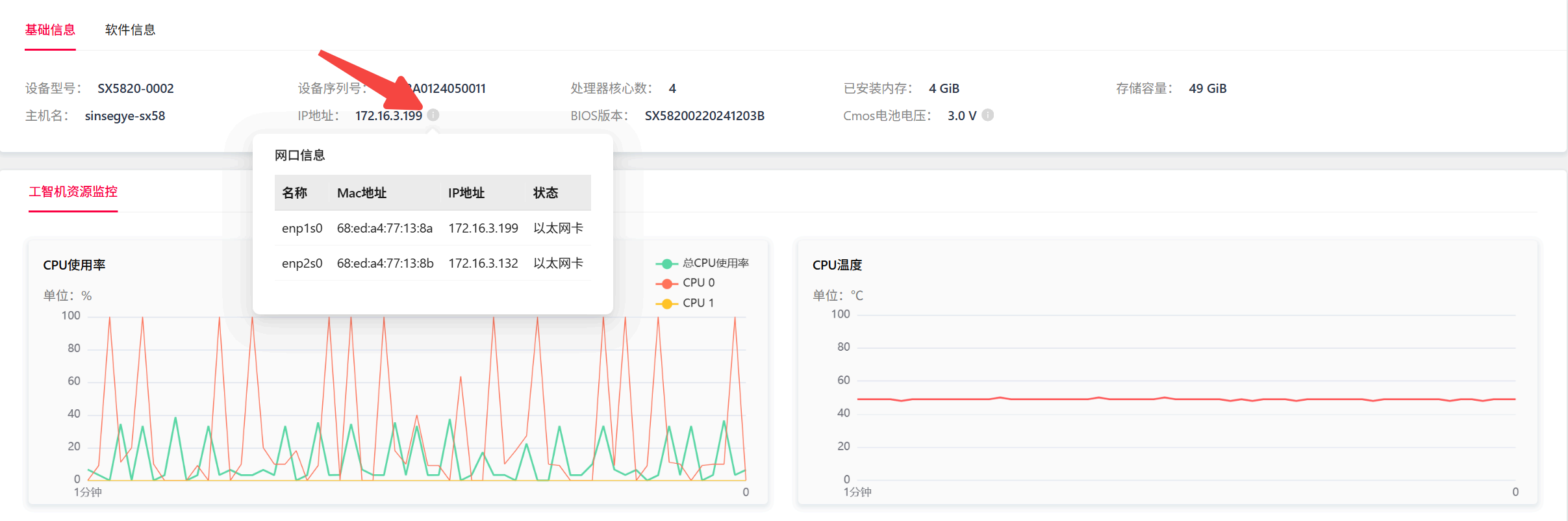The image size is (1568, 521).
Task: Click the 3.0 V battery voltage value
Action: tap(962, 116)
